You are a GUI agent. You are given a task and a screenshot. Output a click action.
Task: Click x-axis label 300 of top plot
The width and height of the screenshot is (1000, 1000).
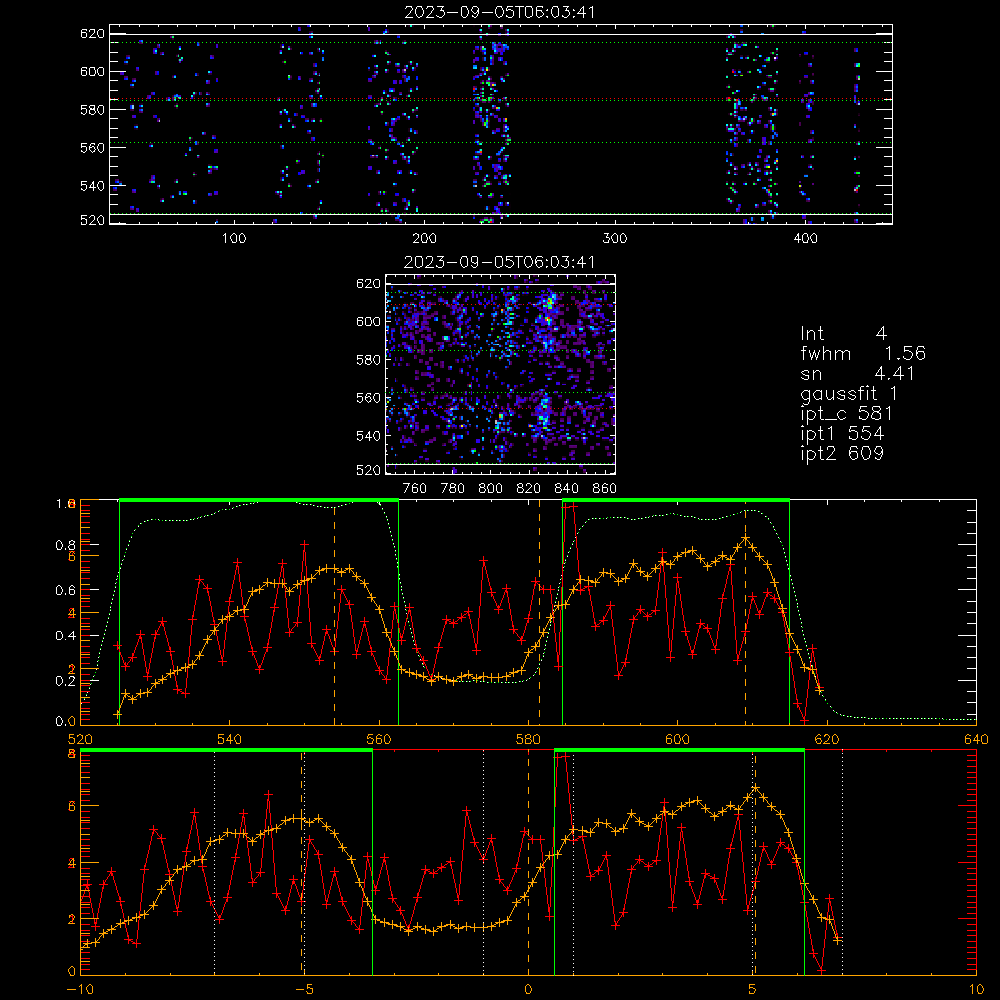pyautogui.click(x=615, y=238)
